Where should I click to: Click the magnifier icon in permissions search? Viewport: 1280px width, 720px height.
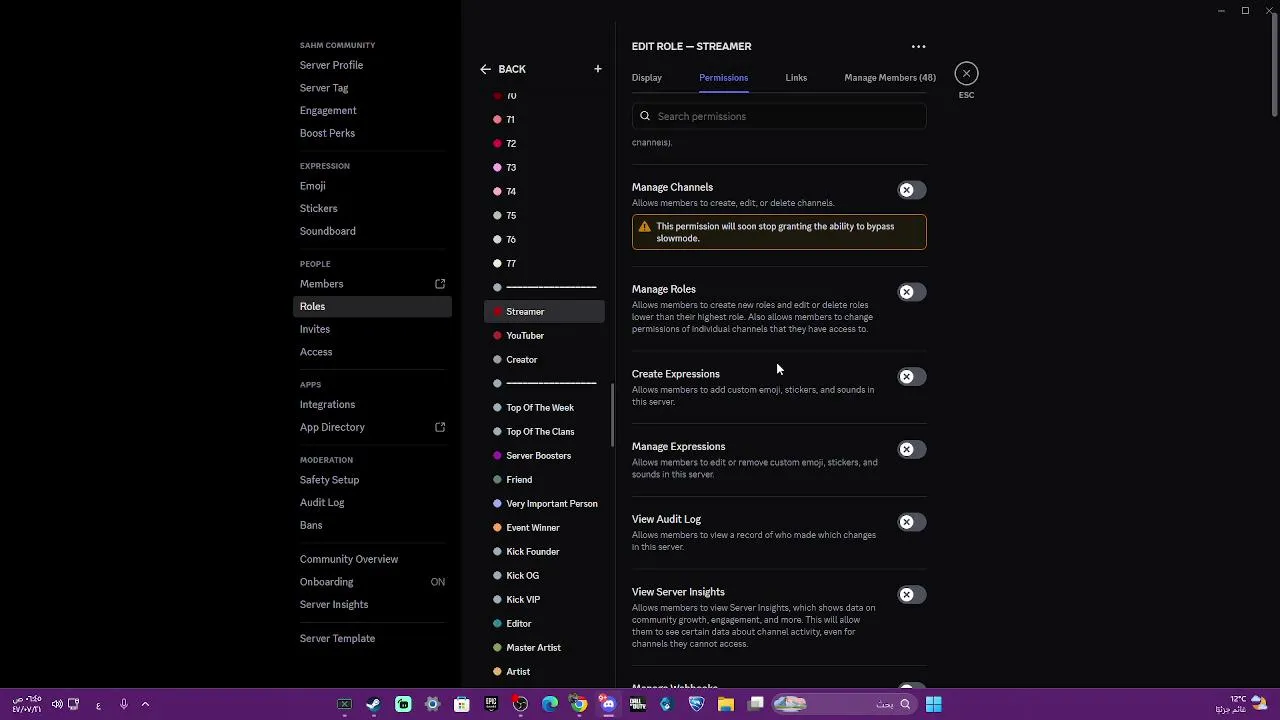point(645,116)
